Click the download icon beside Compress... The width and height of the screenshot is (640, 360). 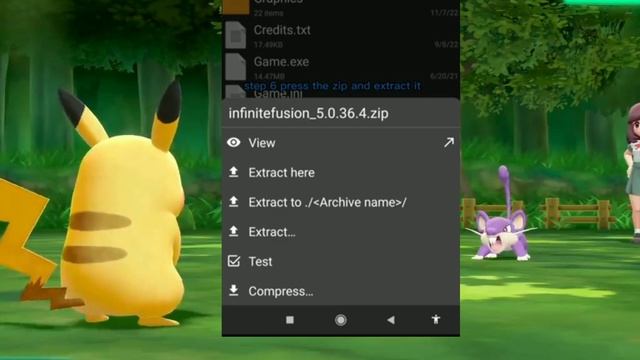click(233, 290)
